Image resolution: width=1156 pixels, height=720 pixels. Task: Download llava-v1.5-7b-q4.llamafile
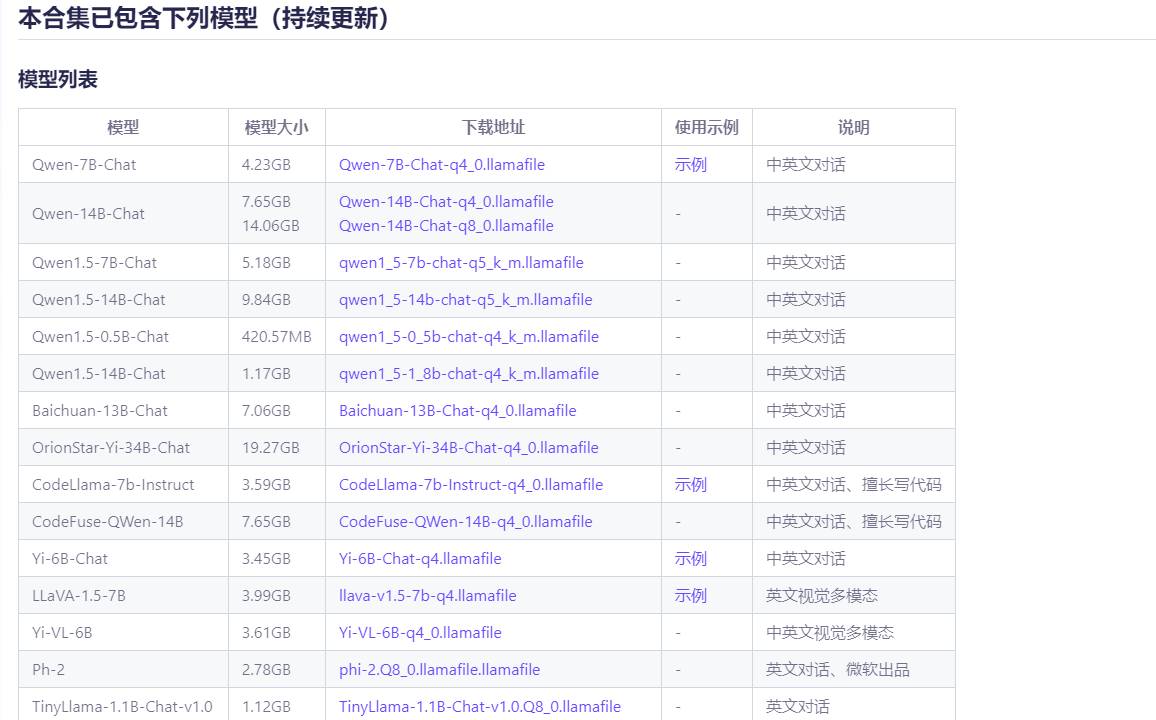pos(428,595)
